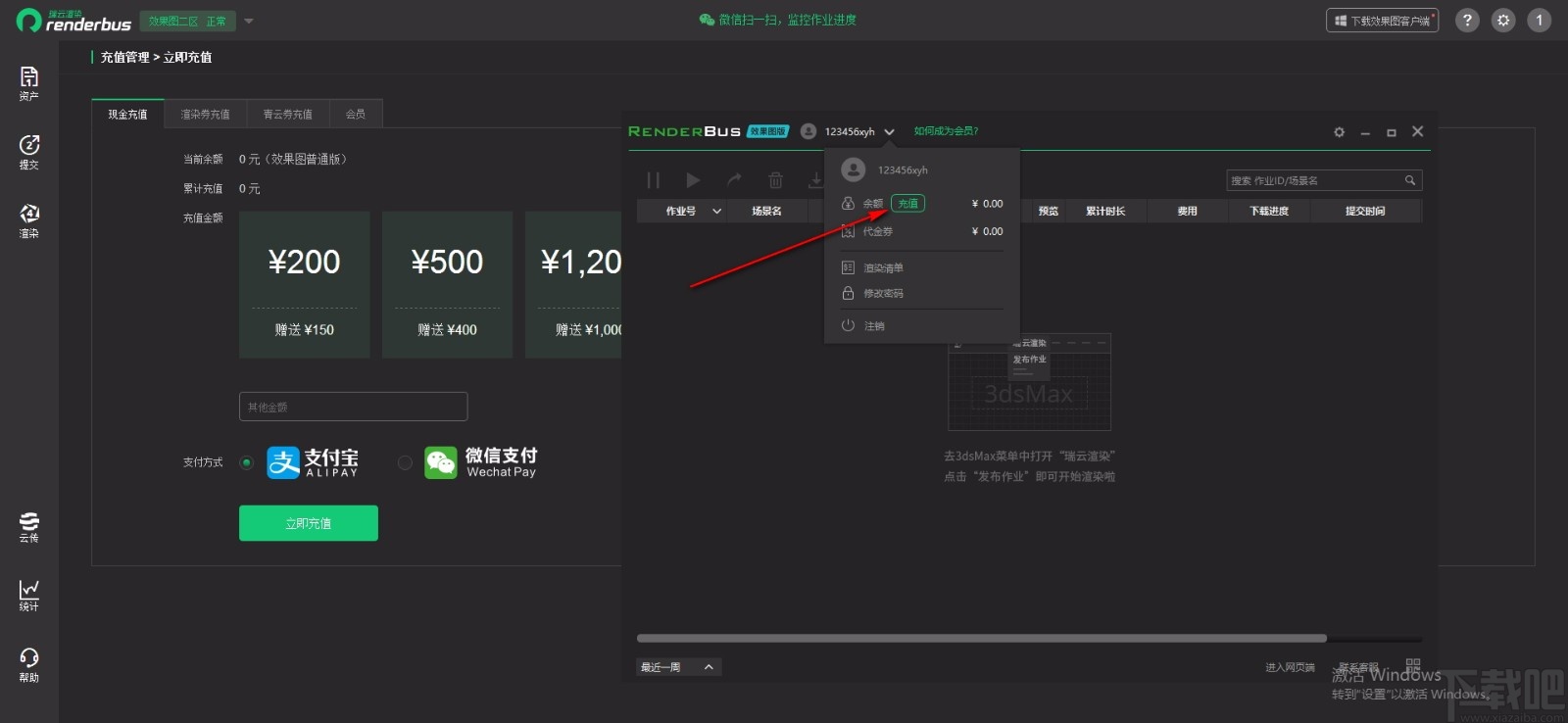Open the 提交 submit sidebar icon
Screen dimensions: 1568x723
pyautogui.click(x=29, y=152)
